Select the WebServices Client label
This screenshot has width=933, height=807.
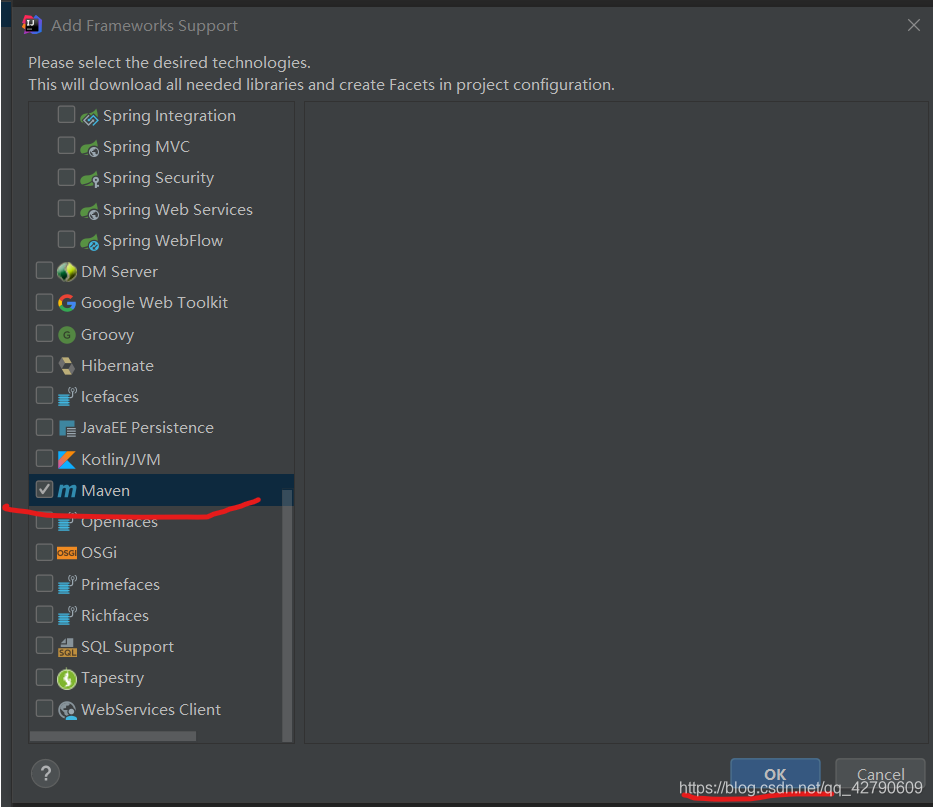tap(151, 709)
